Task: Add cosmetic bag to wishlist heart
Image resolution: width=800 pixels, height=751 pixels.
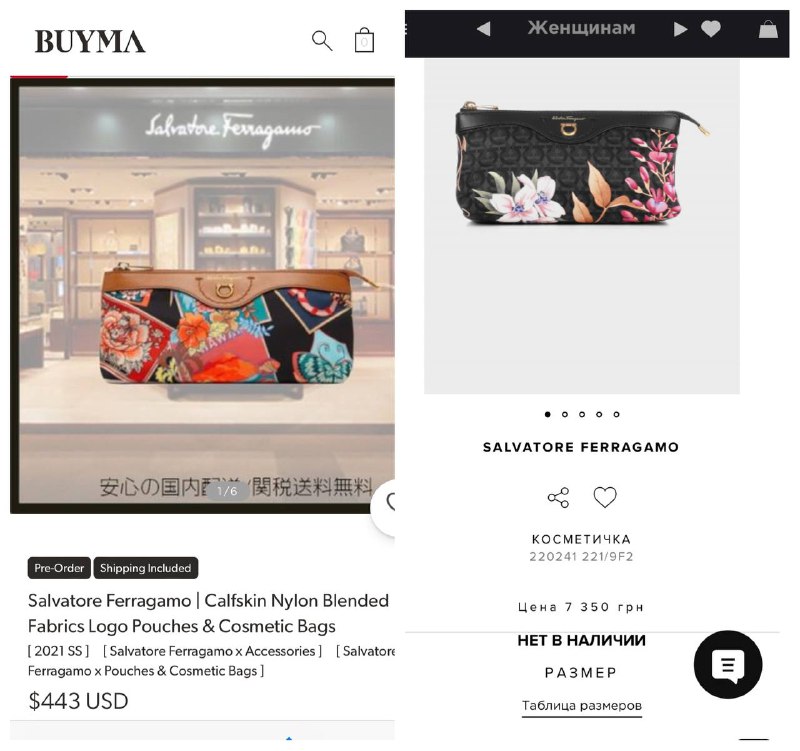Action: pos(605,497)
